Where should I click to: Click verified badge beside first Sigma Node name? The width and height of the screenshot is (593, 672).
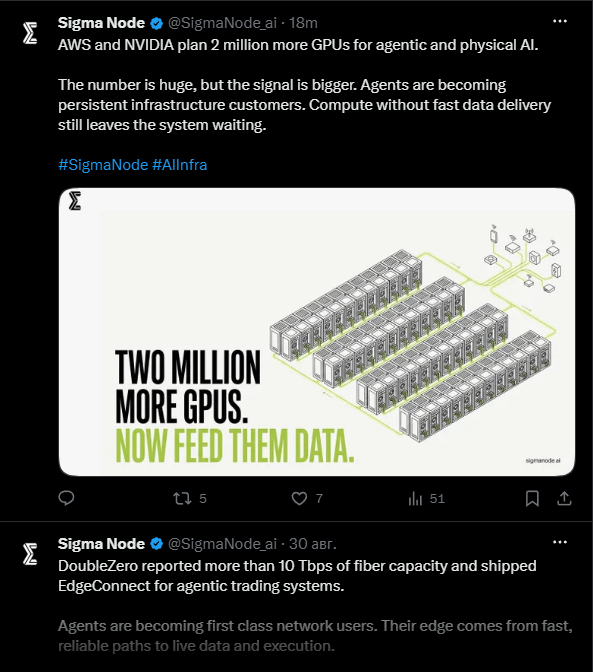point(156,23)
